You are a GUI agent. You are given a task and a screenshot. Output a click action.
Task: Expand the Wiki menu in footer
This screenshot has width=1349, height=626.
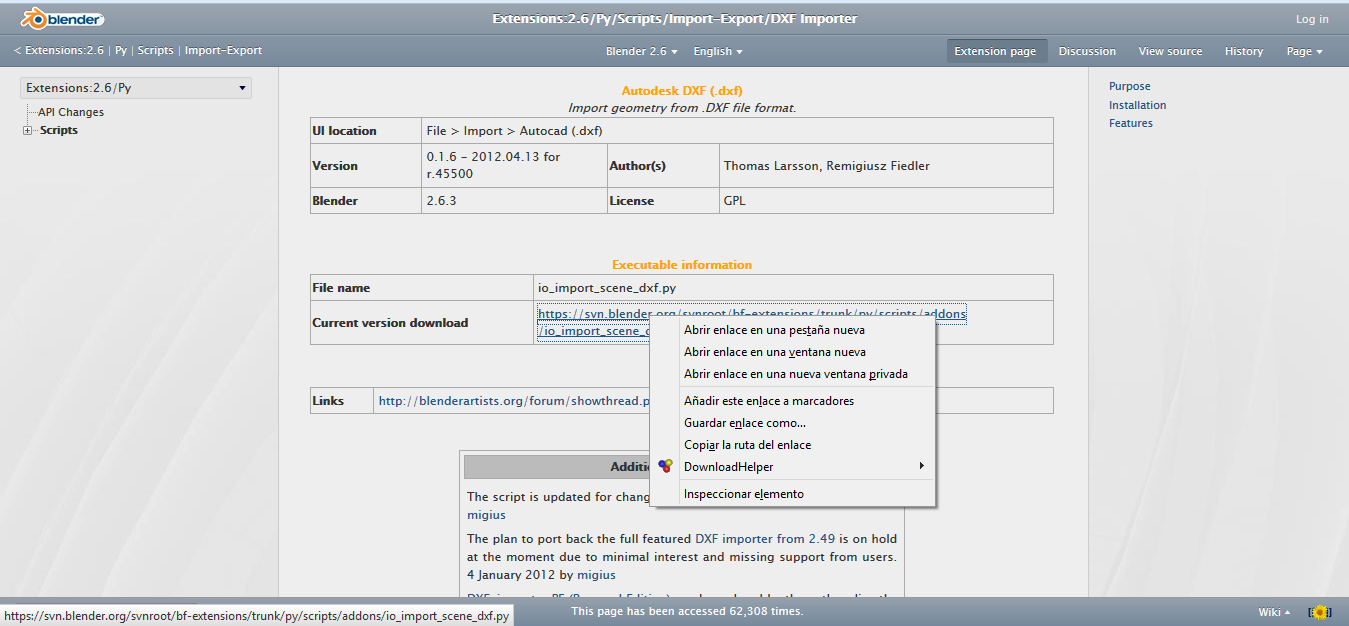coord(1274,612)
